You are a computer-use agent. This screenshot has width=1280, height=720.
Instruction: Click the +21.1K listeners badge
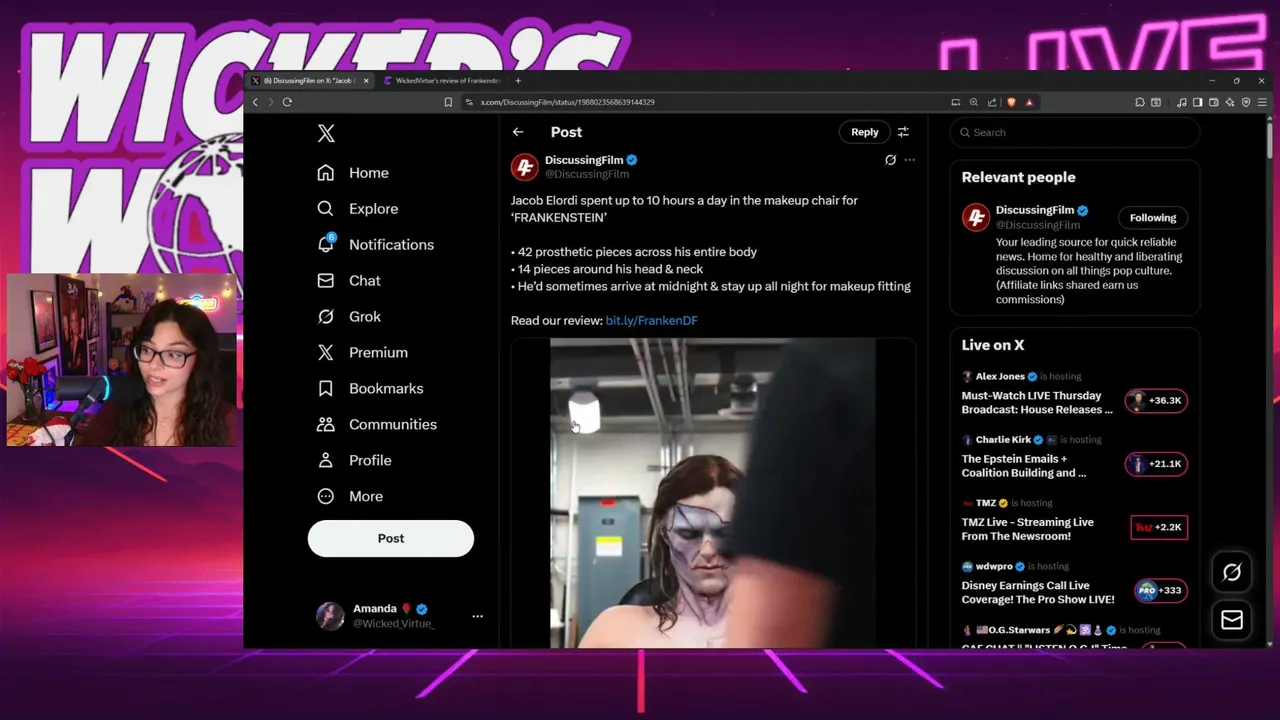[1156, 464]
